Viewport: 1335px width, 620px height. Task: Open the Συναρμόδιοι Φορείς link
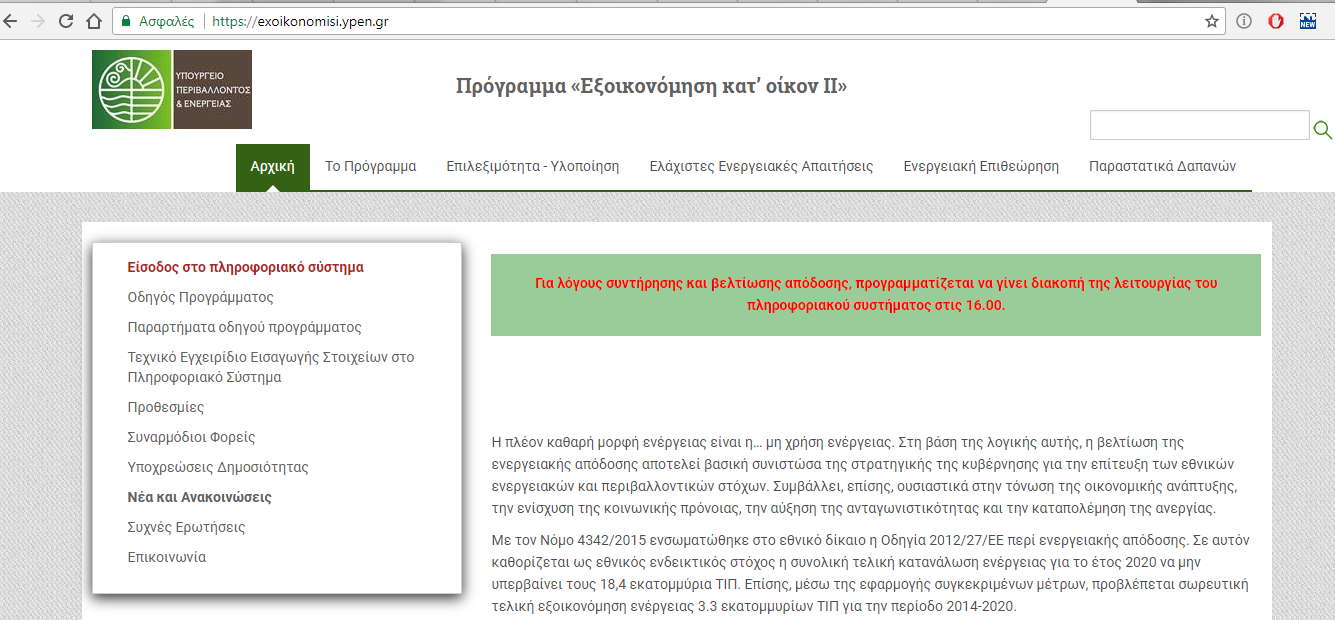pos(192,437)
